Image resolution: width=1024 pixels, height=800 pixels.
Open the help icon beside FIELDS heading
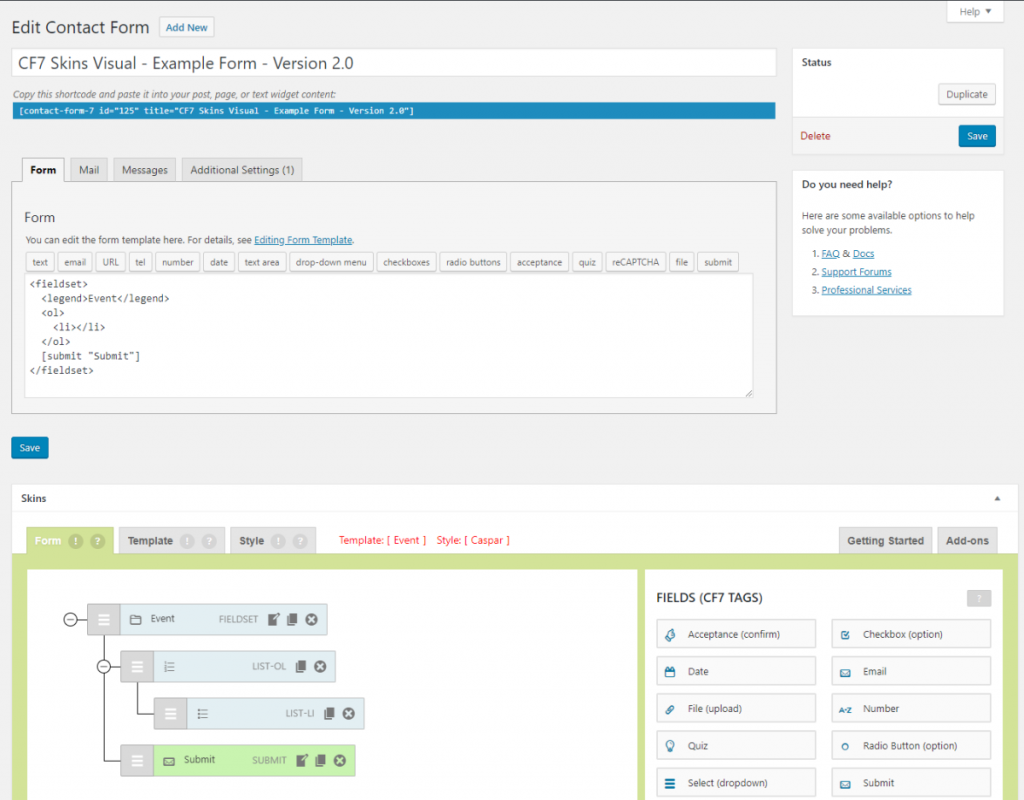pos(978,598)
